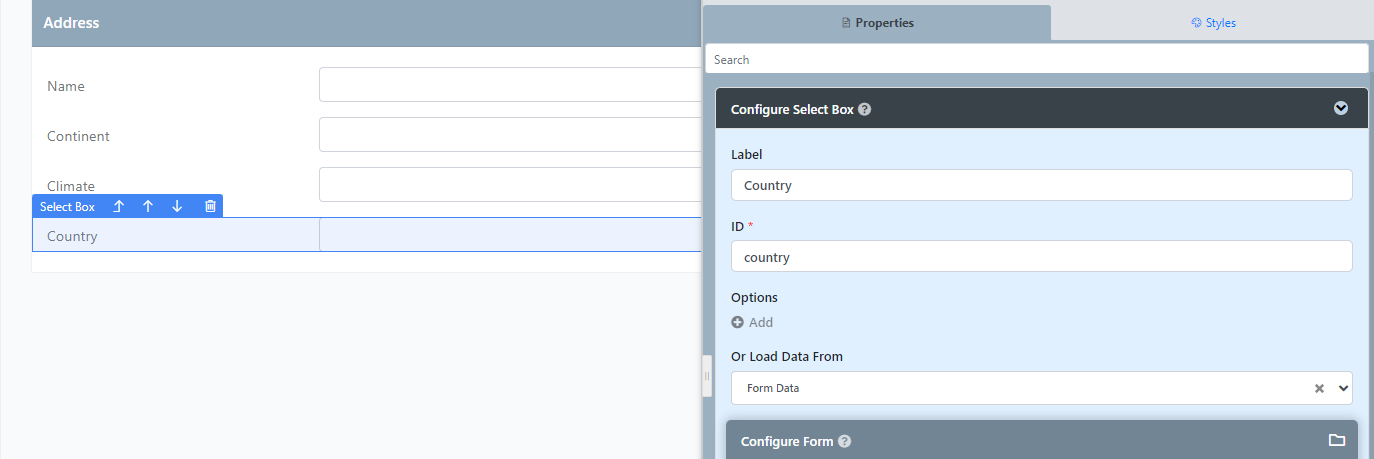This screenshot has width=1374, height=459.
Task: Click the Name input field in form
Action: point(510,85)
